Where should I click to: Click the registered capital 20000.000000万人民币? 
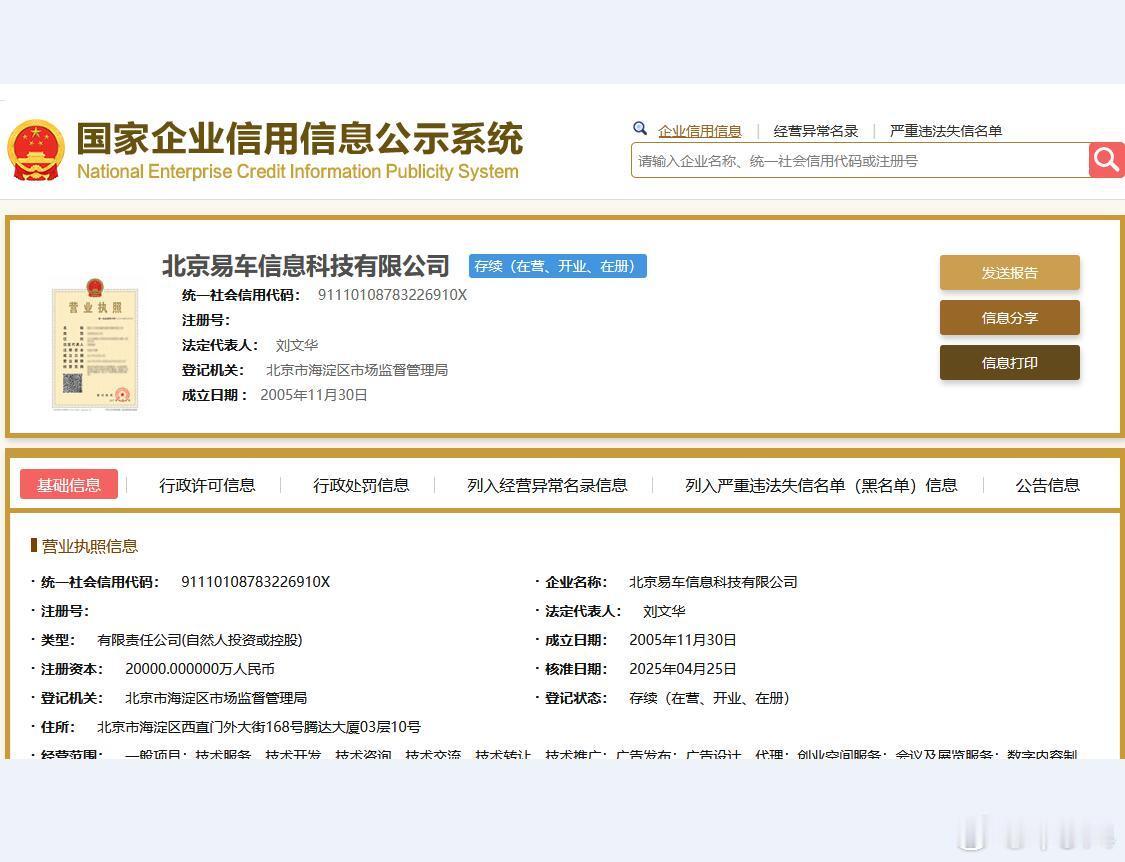200,669
